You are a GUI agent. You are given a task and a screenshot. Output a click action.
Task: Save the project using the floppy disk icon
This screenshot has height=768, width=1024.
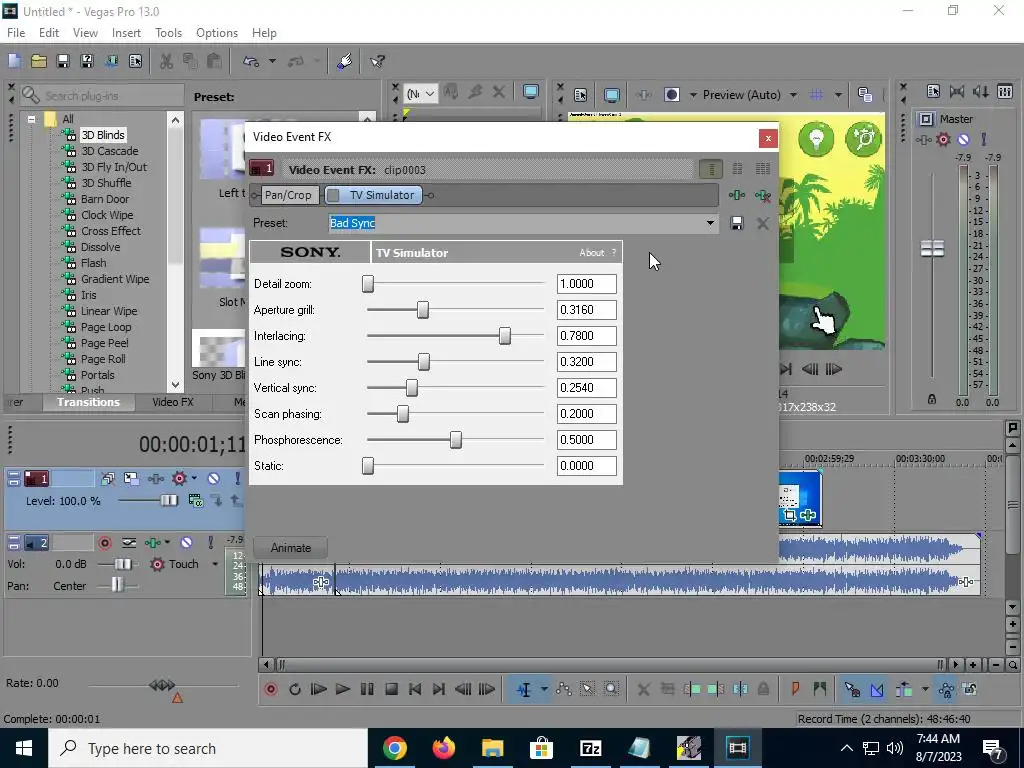click(x=63, y=61)
